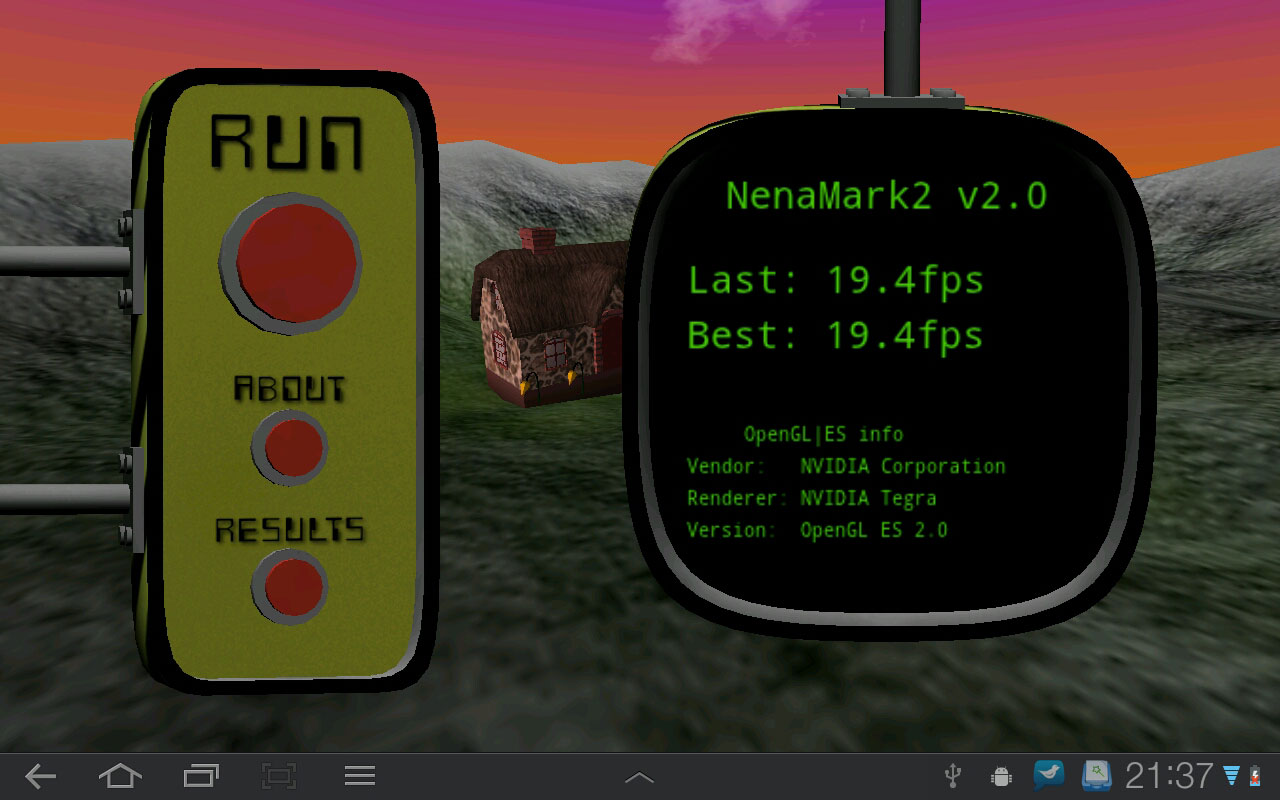Click the RESULTS label text

pos(290,529)
